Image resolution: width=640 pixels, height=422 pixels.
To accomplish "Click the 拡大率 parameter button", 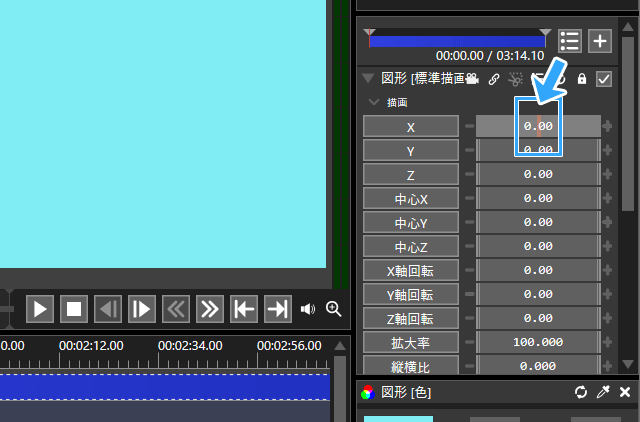I will pyautogui.click(x=410, y=342).
